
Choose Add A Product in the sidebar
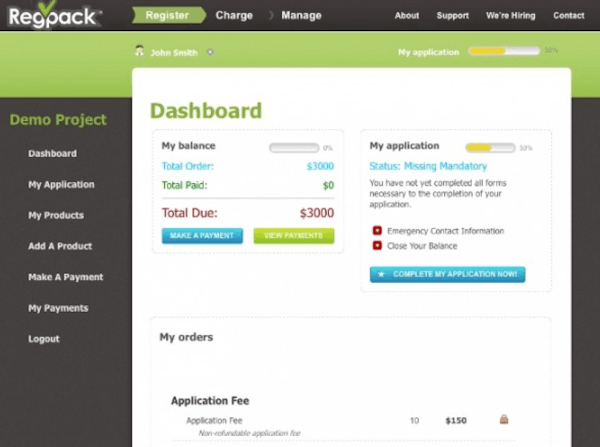pos(60,246)
